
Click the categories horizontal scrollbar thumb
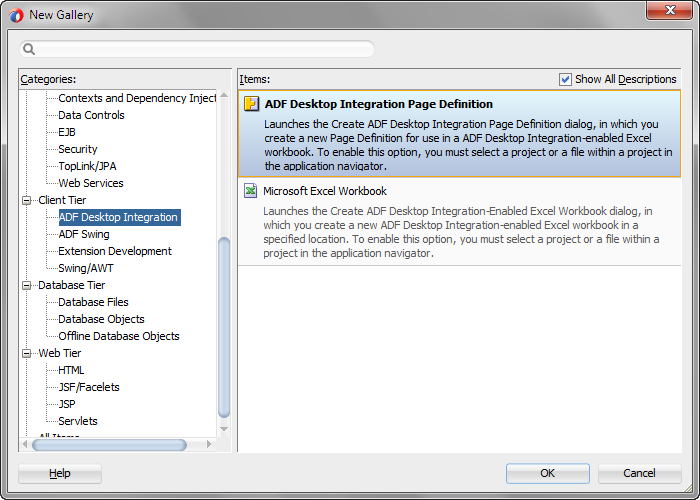[109, 445]
